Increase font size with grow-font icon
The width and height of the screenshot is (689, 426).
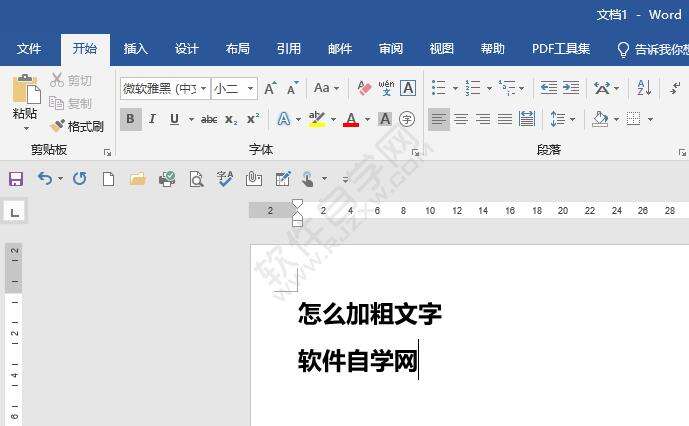pos(271,88)
